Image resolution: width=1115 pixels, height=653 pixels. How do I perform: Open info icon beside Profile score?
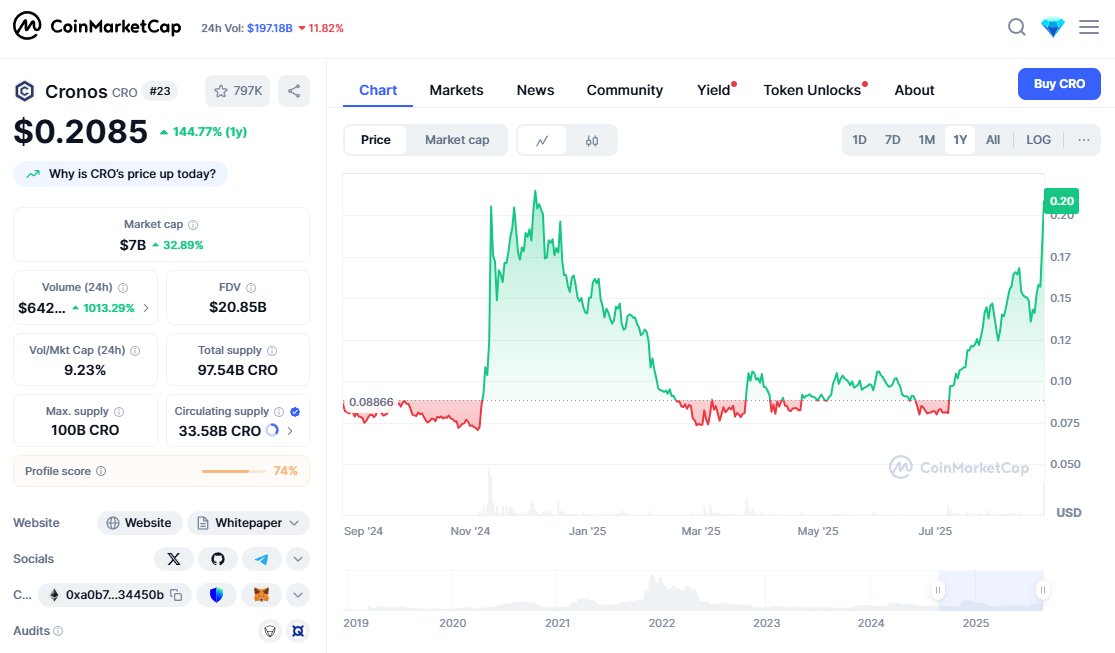101,471
